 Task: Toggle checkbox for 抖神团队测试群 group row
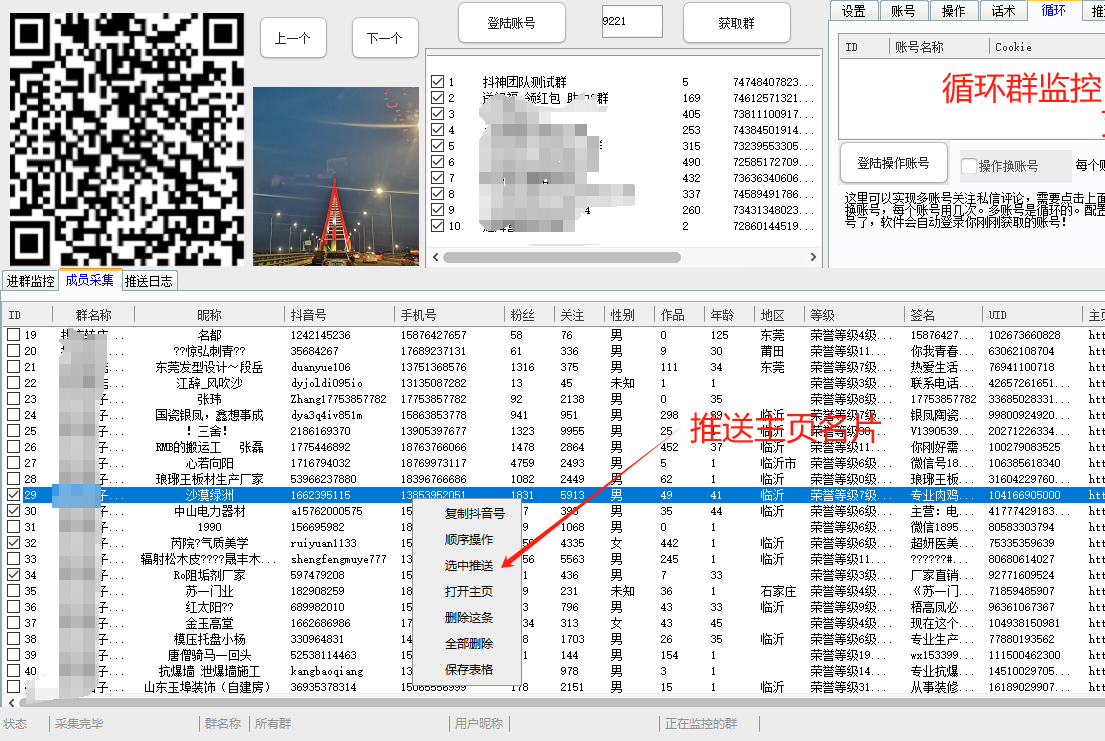(x=437, y=82)
